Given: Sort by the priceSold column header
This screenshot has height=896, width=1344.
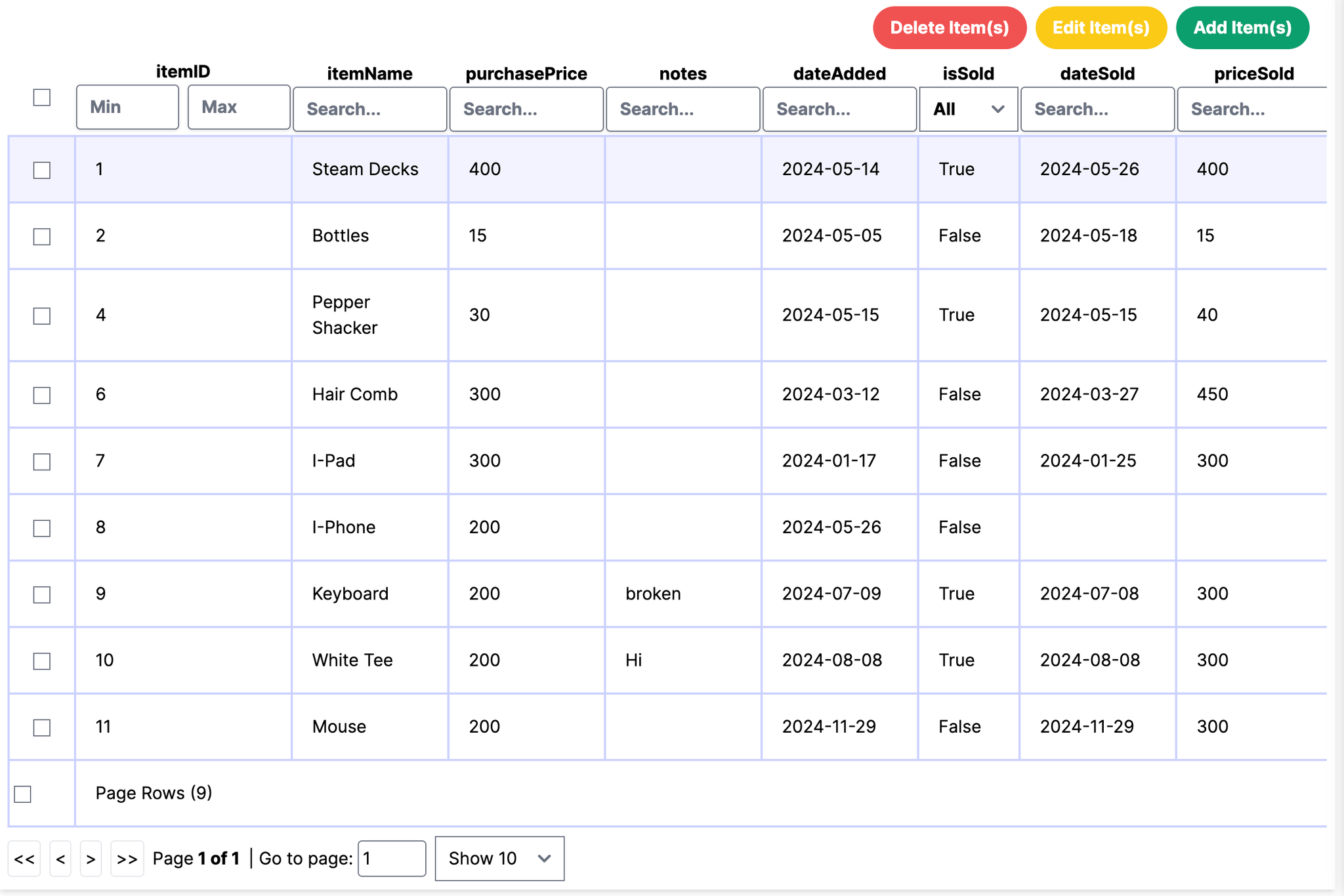Looking at the screenshot, I should 1253,73.
